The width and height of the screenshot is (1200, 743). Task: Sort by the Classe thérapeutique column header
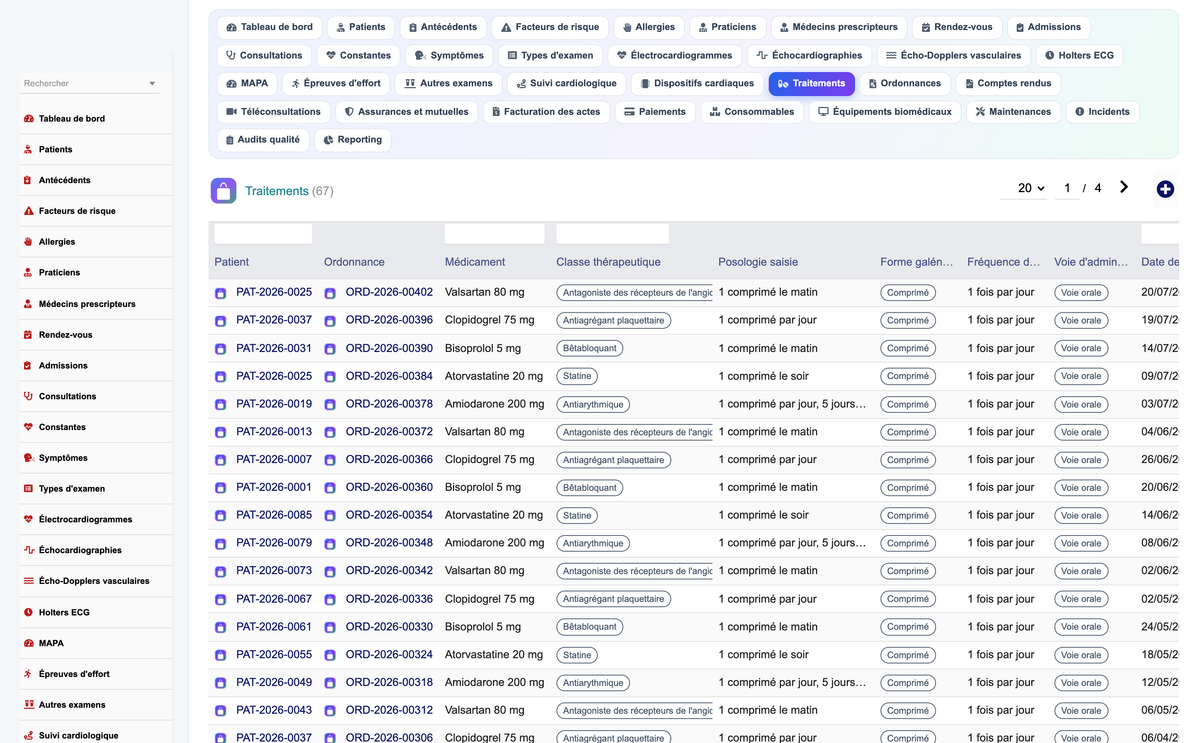608,262
